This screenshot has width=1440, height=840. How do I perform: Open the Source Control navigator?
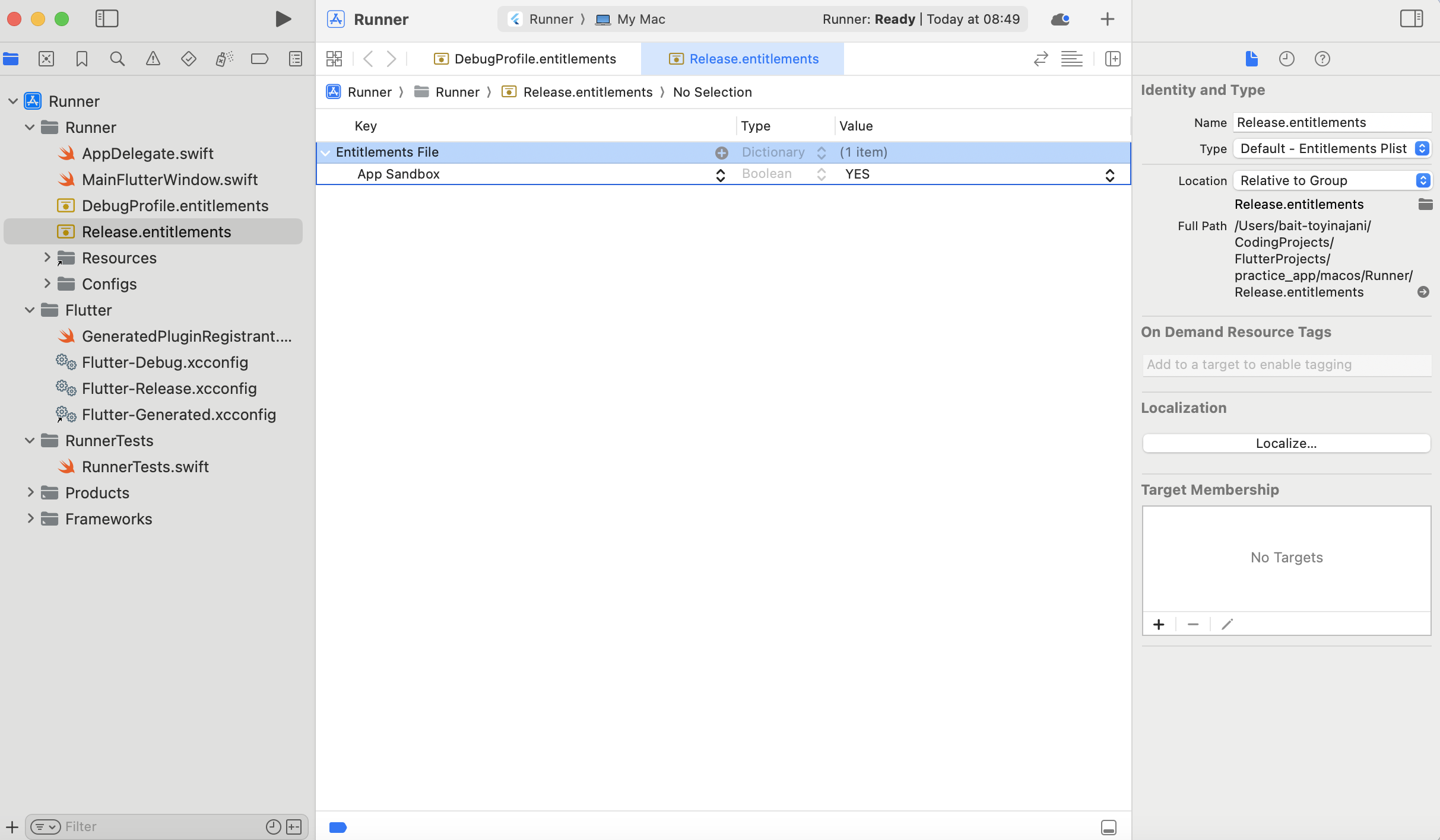(46, 59)
